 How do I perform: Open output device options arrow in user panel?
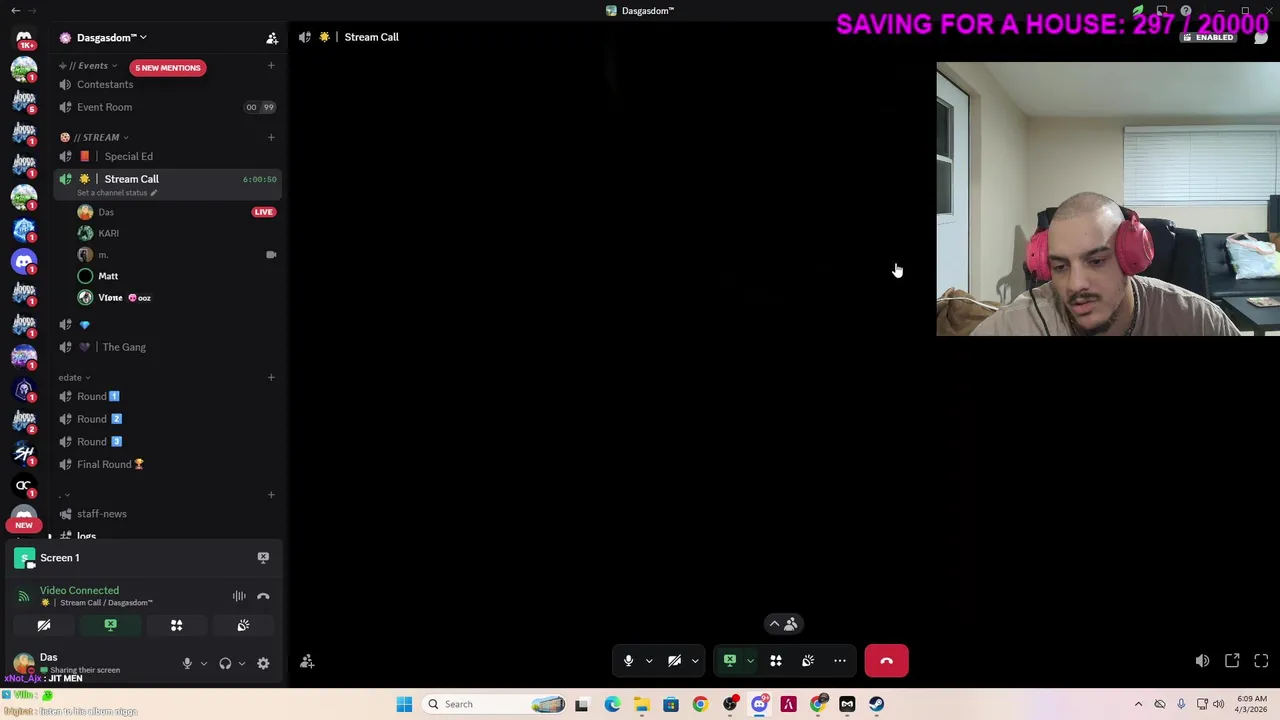242,664
